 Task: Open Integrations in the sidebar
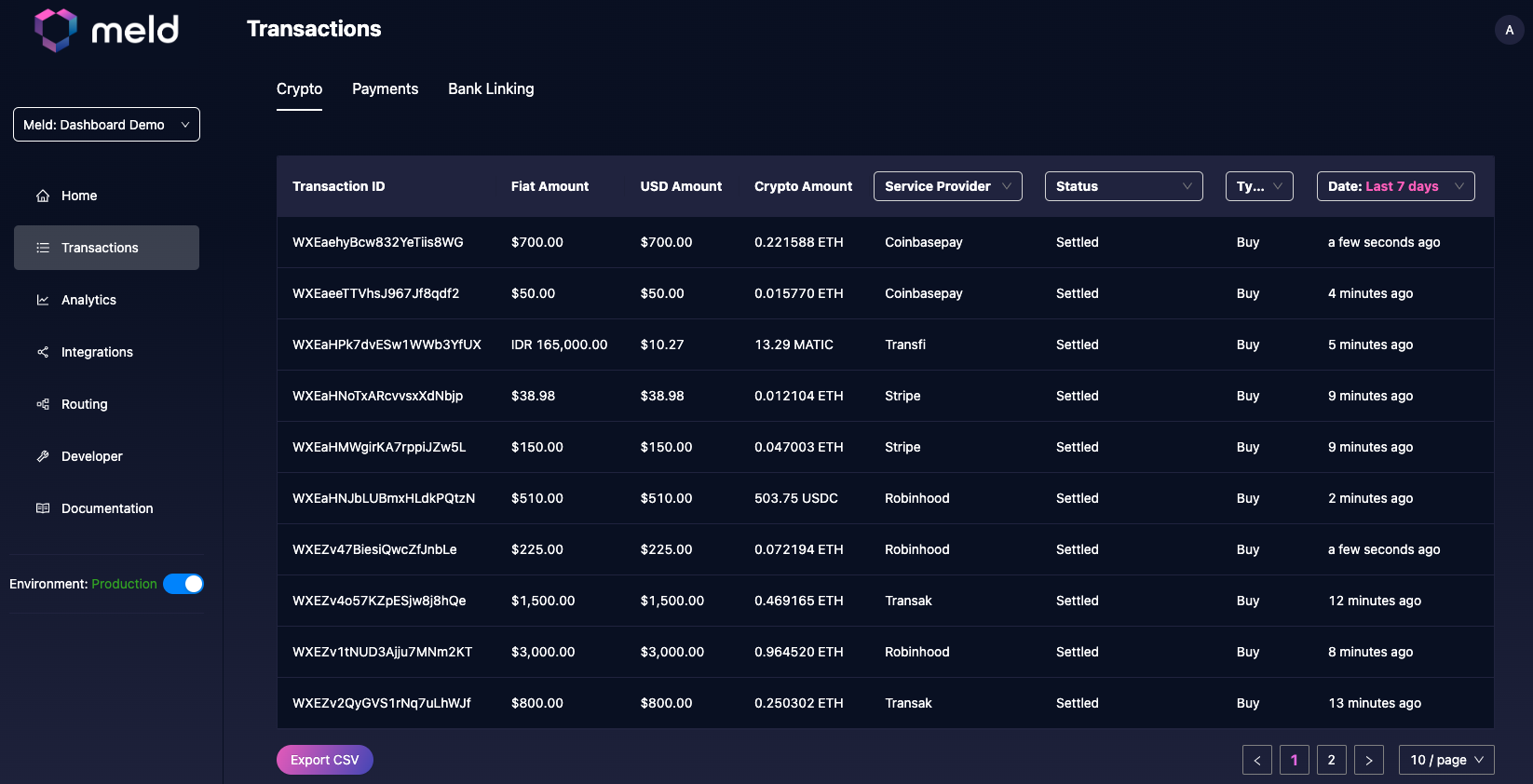coord(106,352)
